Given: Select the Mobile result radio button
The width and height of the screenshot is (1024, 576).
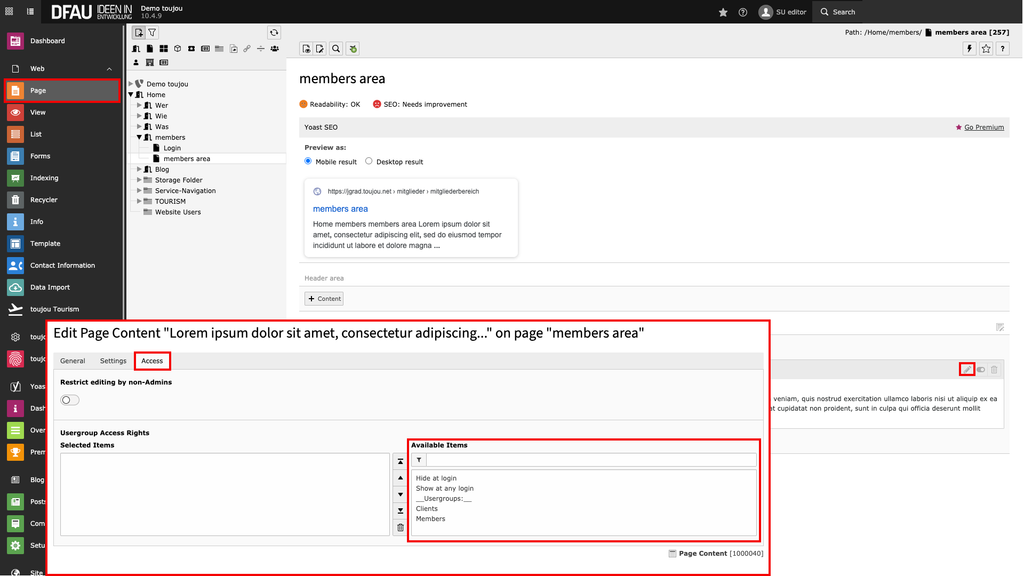Looking at the screenshot, I should click(308, 161).
